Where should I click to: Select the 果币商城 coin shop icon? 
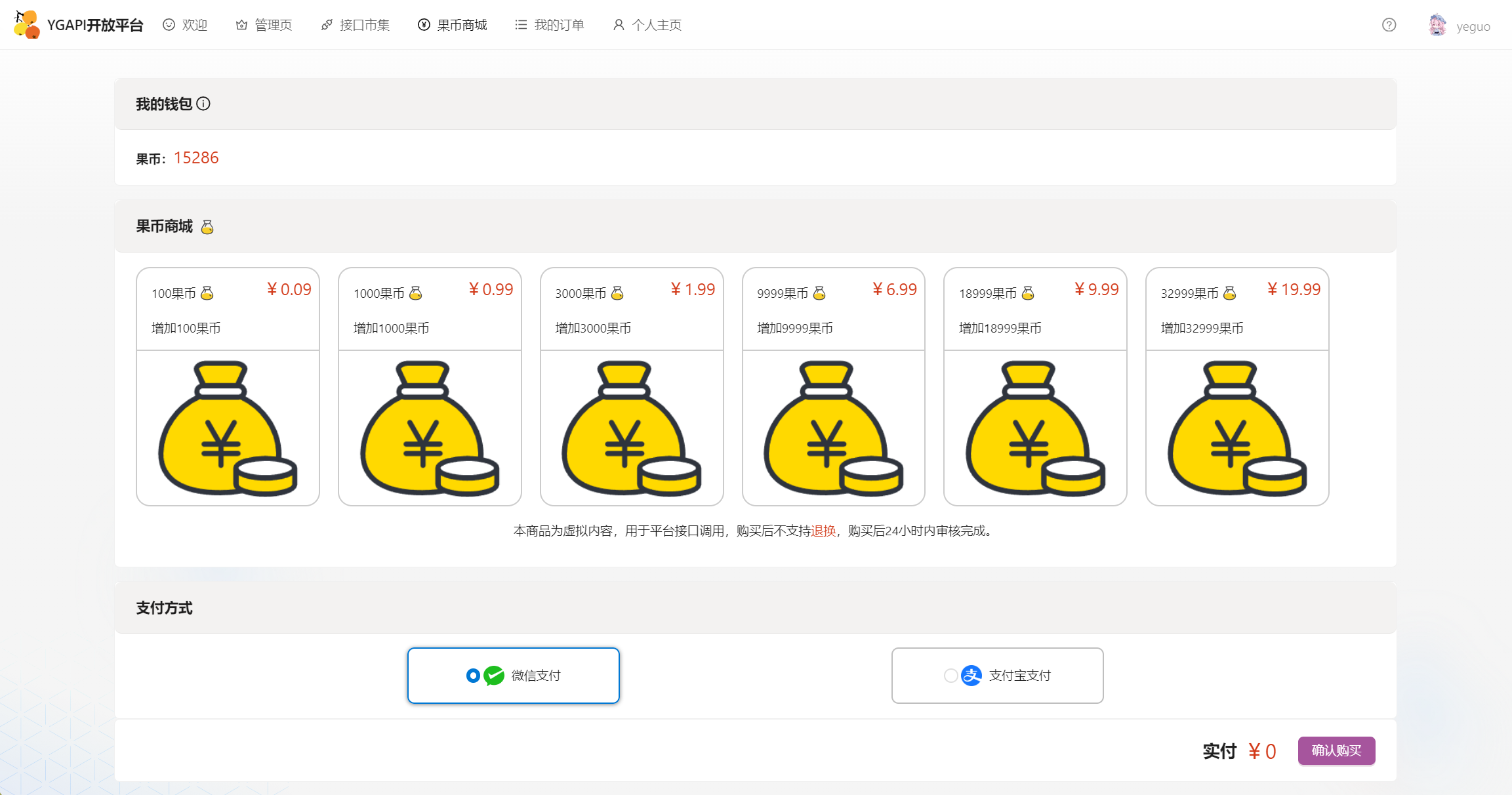coord(423,24)
